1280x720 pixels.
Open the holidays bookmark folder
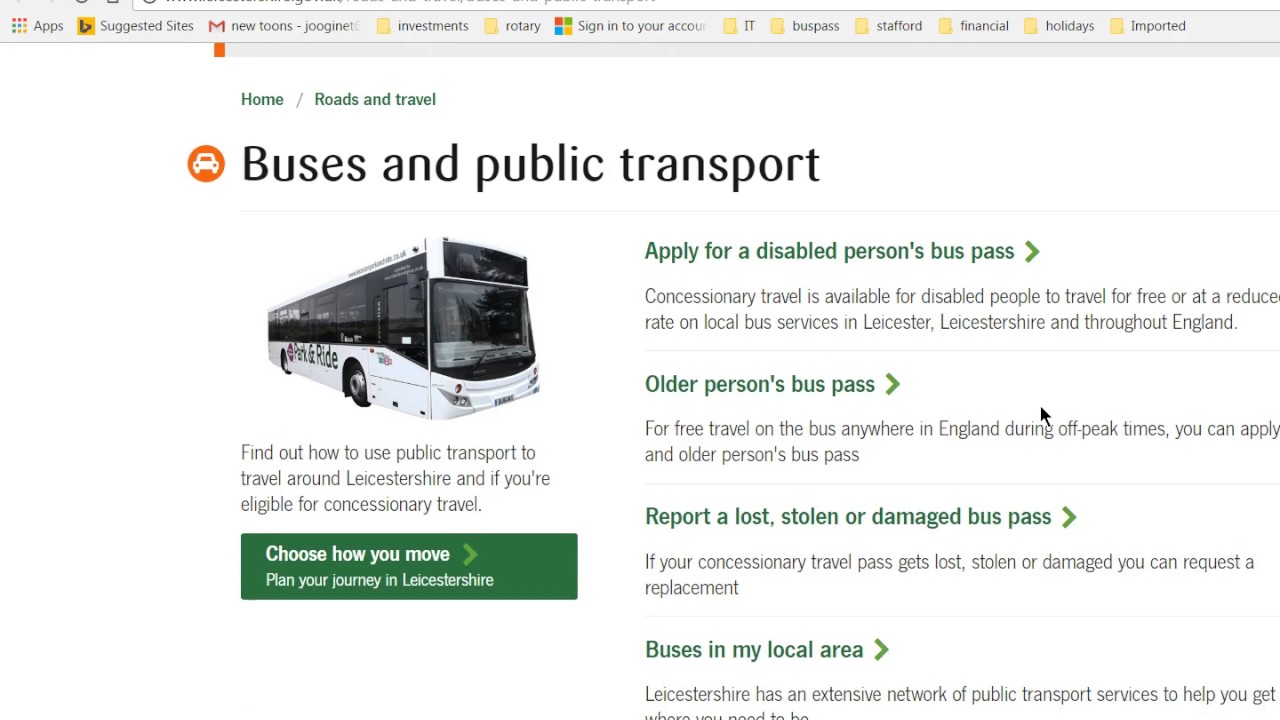coord(1059,26)
